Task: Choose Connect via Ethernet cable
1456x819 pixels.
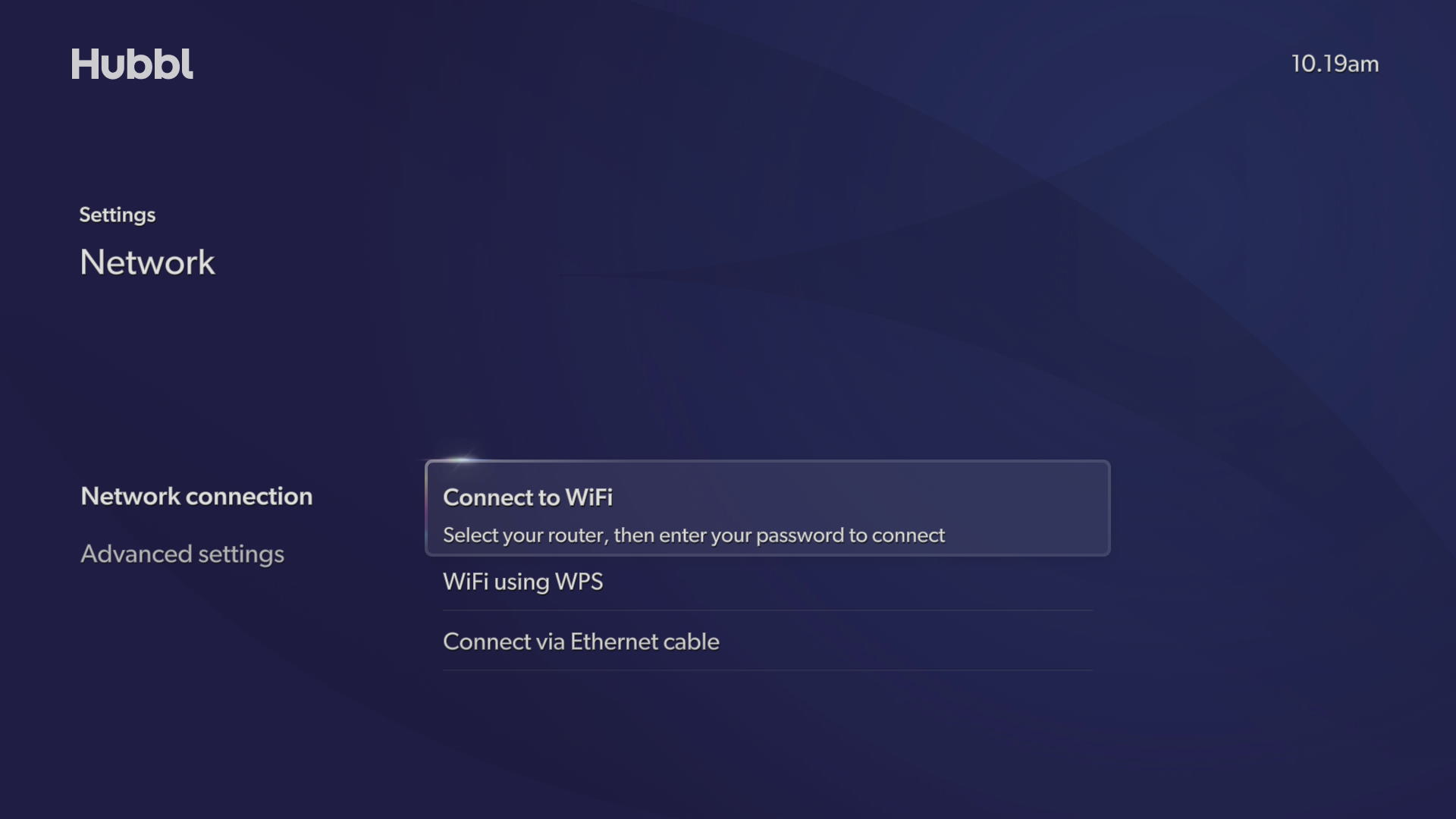Action: (x=767, y=642)
